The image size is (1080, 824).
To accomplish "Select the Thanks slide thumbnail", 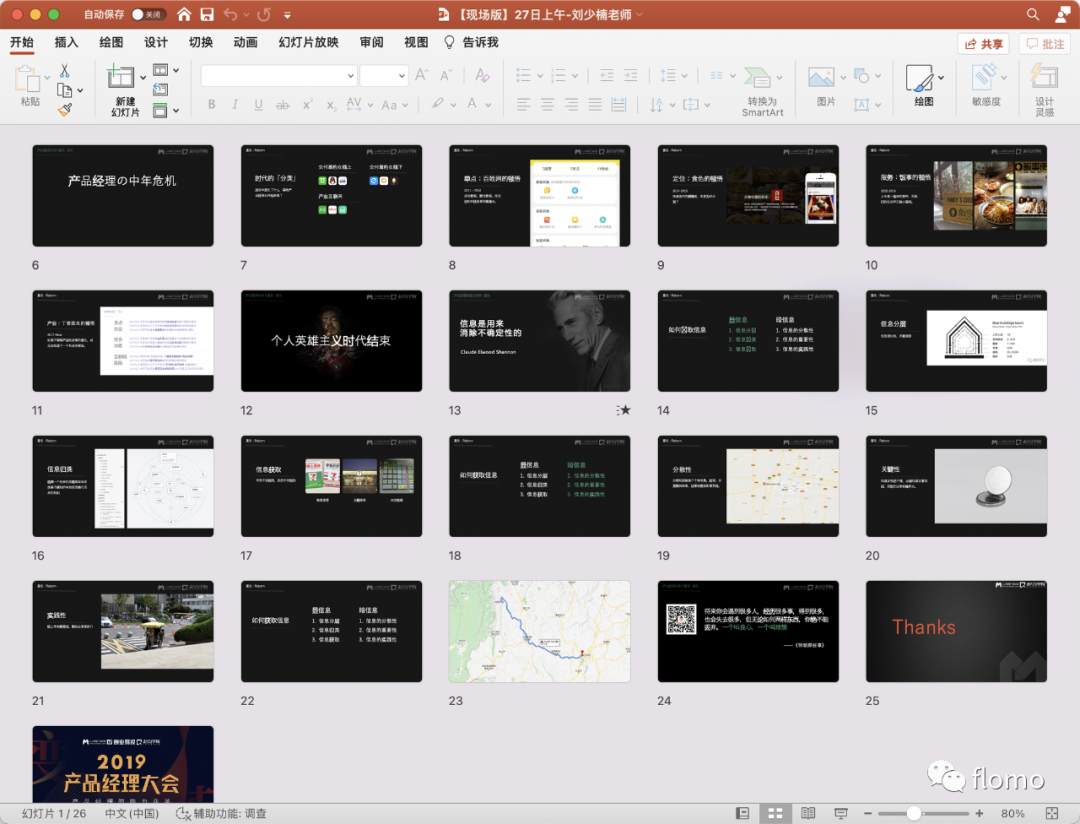I will coord(956,632).
